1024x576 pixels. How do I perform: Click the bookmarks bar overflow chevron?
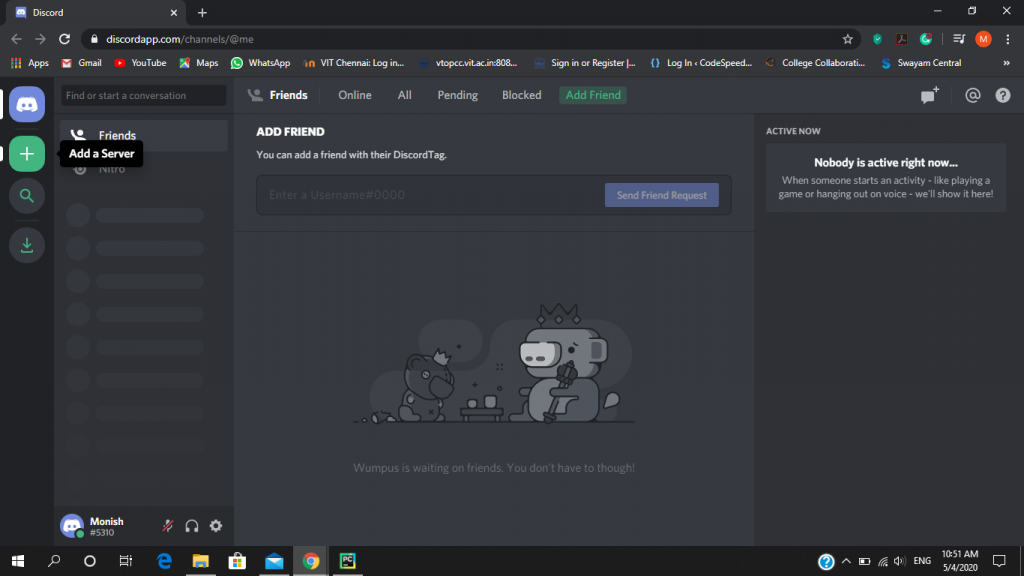tap(1009, 62)
